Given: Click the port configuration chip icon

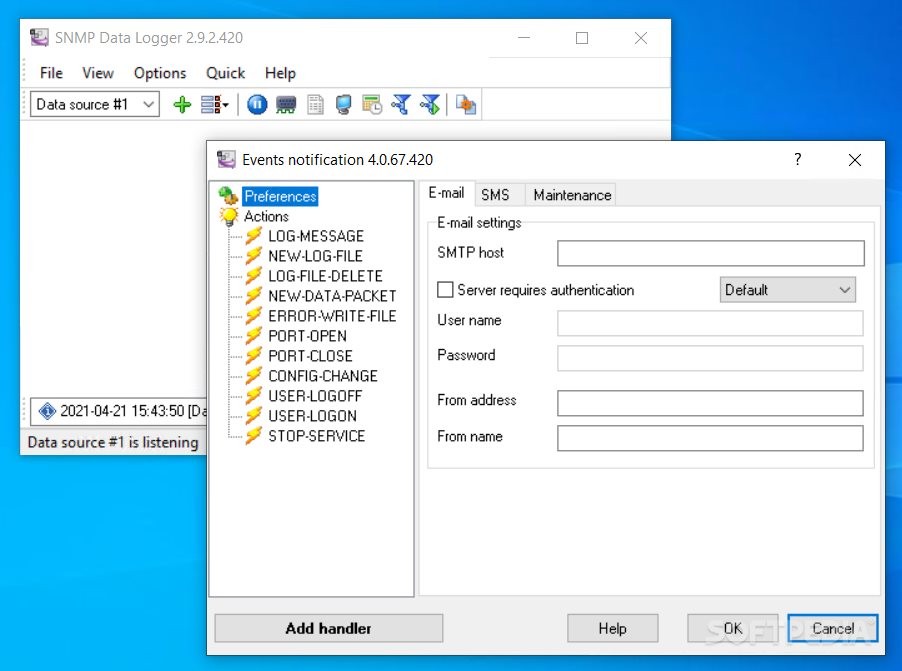Looking at the screenshot, I should [286, 105].
